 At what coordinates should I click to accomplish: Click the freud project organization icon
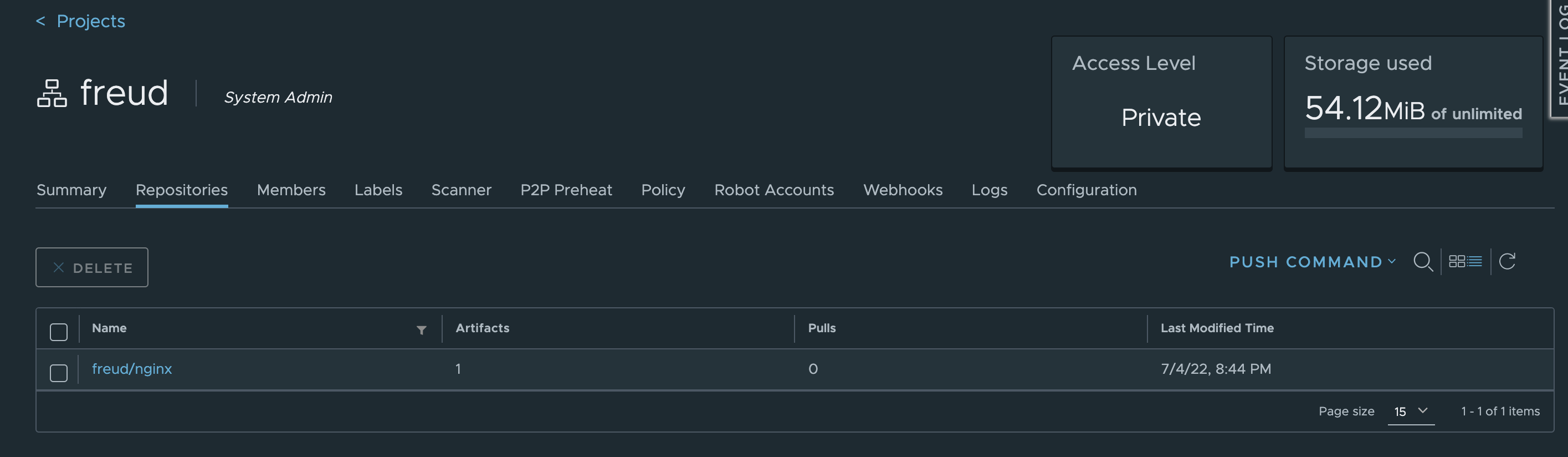tap(52, 93)
